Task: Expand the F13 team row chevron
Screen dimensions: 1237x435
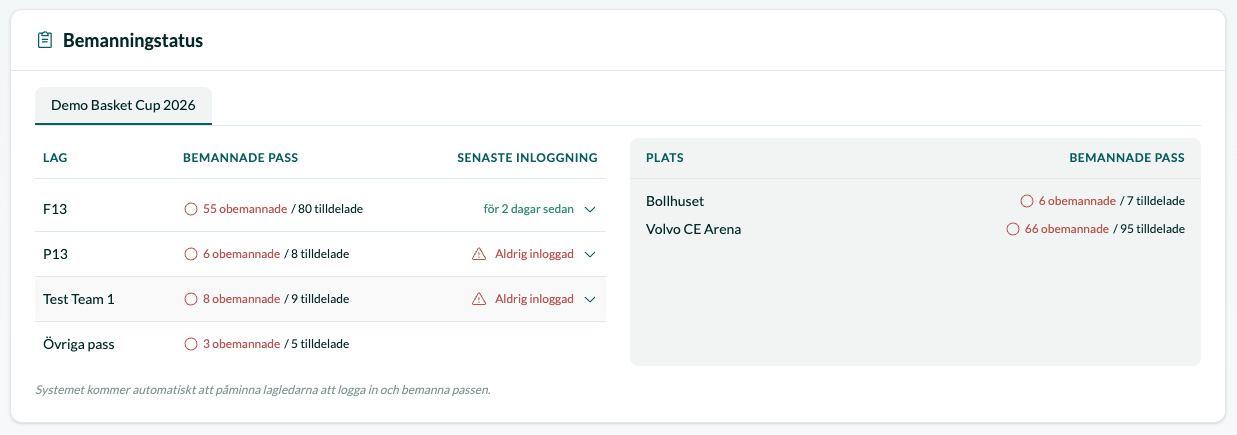Action: pyautogui.click(x=590, y=209)
